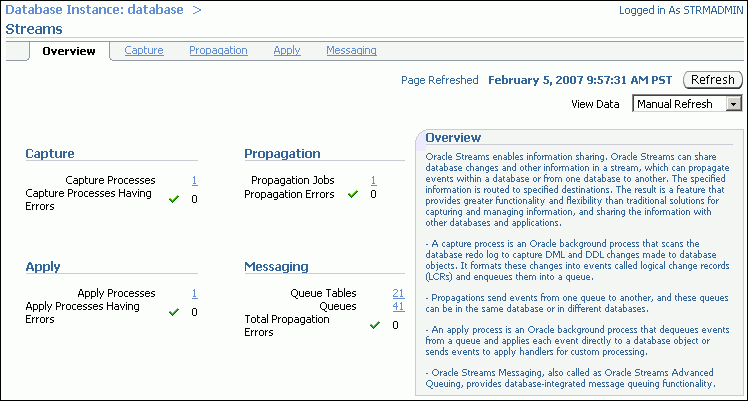Viewport: 748px width, 401px height.
Task: Click the Page Refreshed label
Action: pos(439,80)
